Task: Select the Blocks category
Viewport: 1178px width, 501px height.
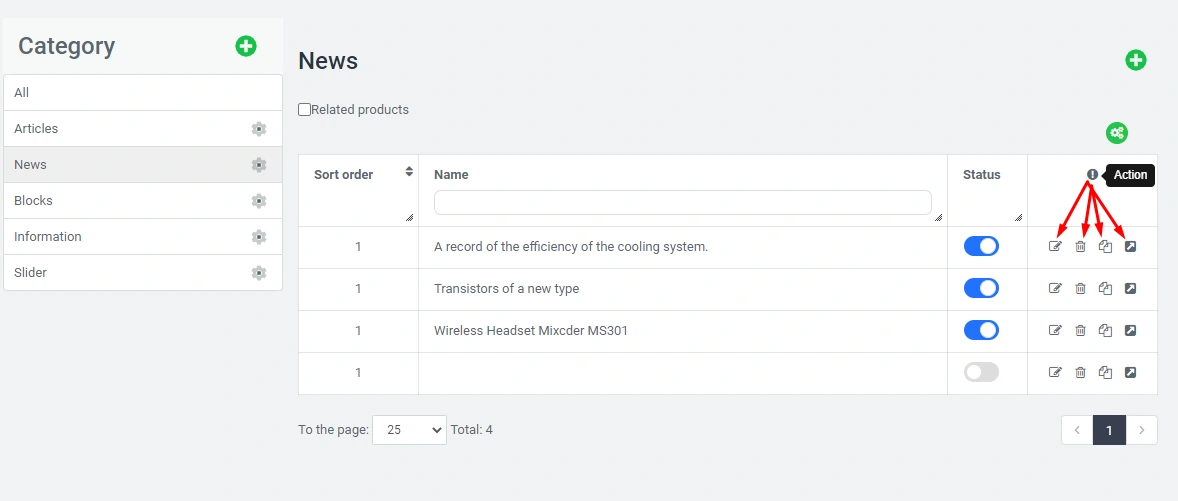Action: 34,201
